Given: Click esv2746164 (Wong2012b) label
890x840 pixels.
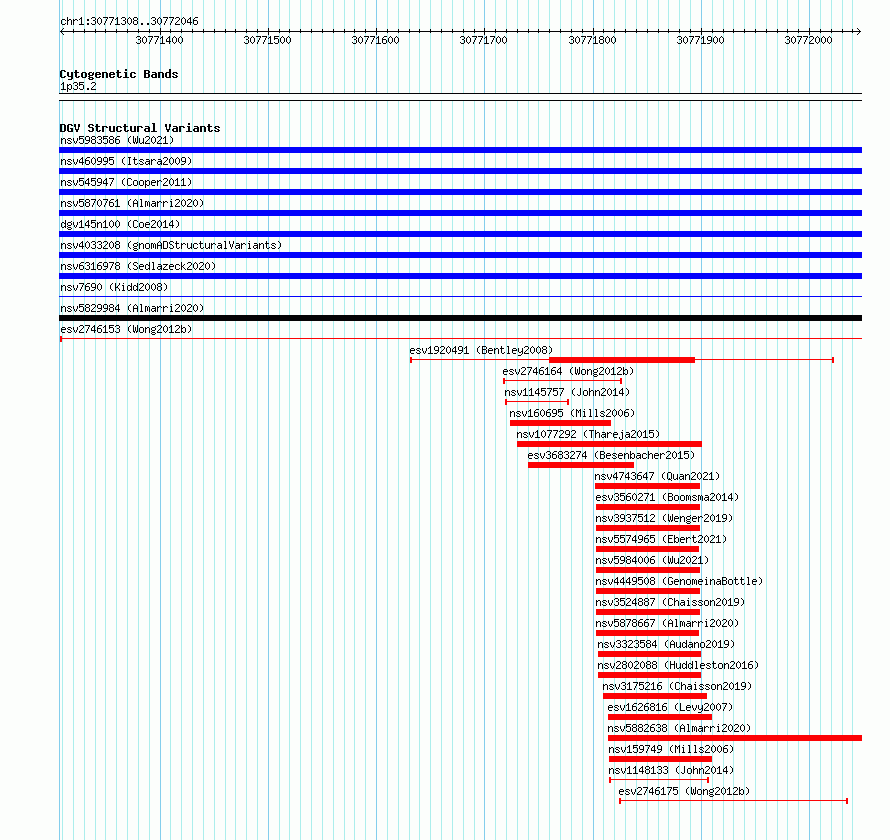Looking at the screenshot, I should [x=568, y=371].
